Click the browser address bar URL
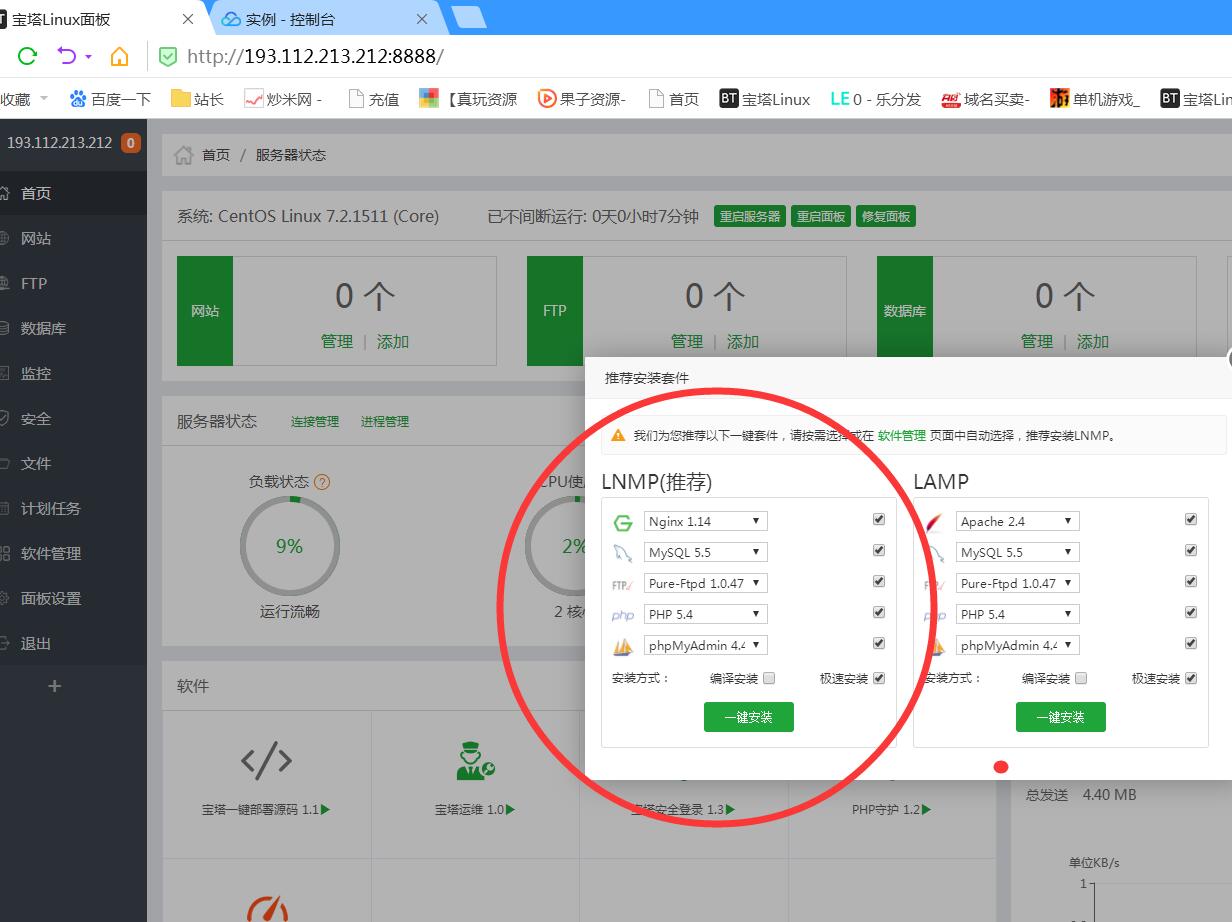The height and width of the screenshot is (922, 1232). 315,56
